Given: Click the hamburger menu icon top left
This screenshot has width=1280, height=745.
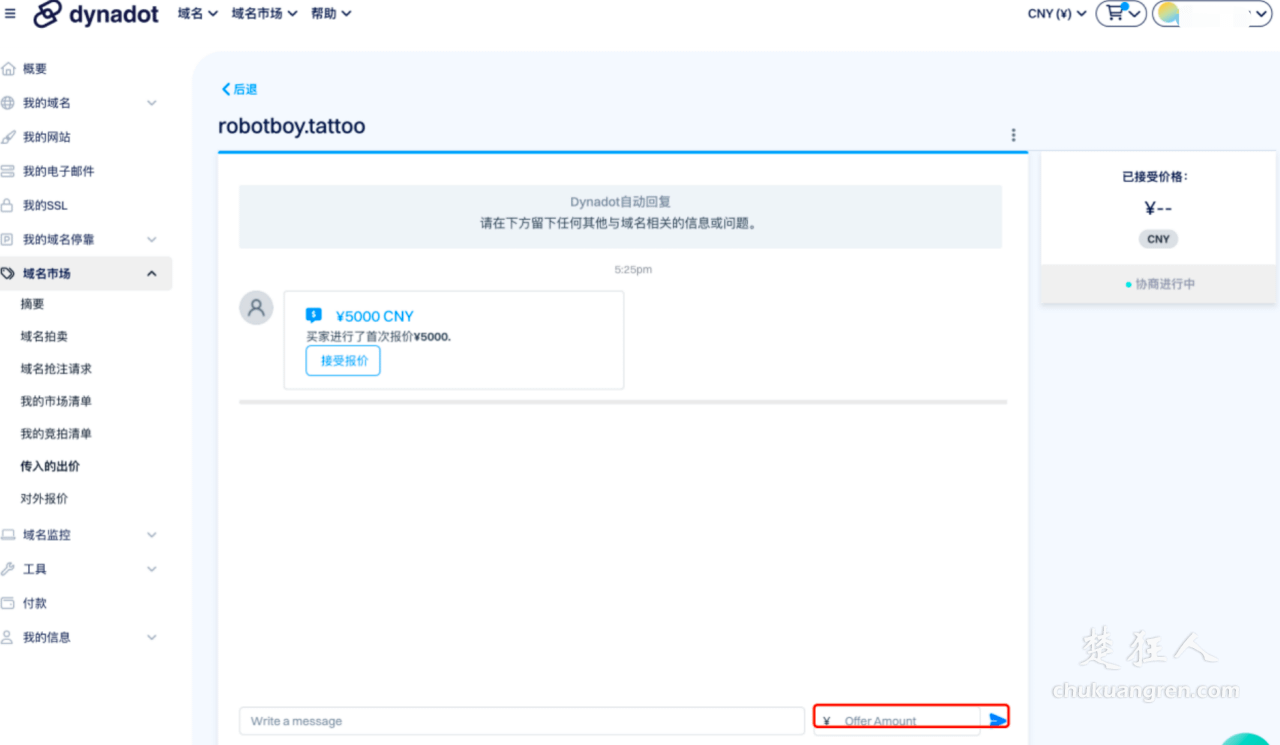Looking at the screenshot, I should point(10,13).
